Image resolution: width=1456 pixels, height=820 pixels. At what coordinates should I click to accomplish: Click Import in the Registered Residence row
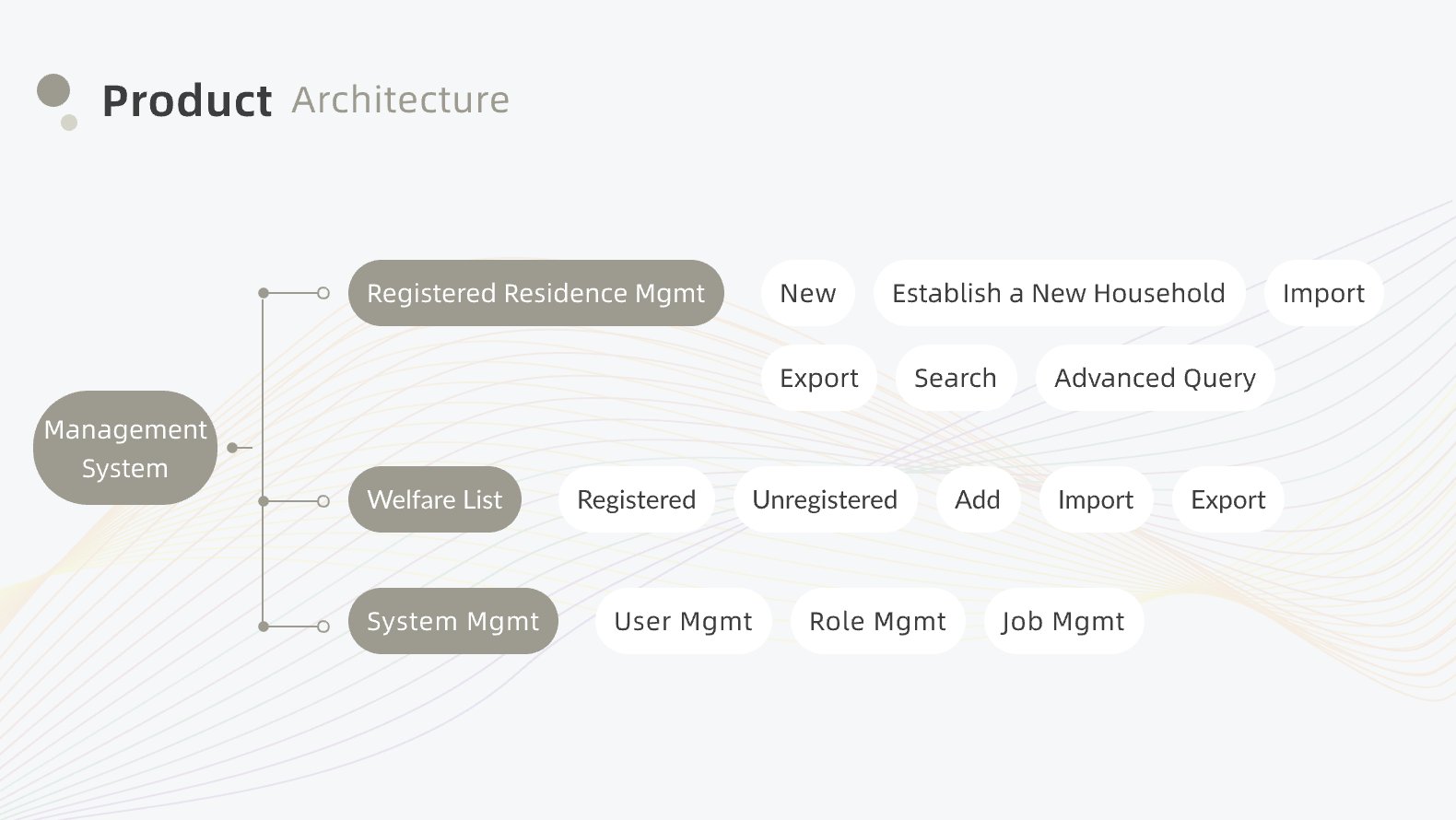[x=1322, y=293]
